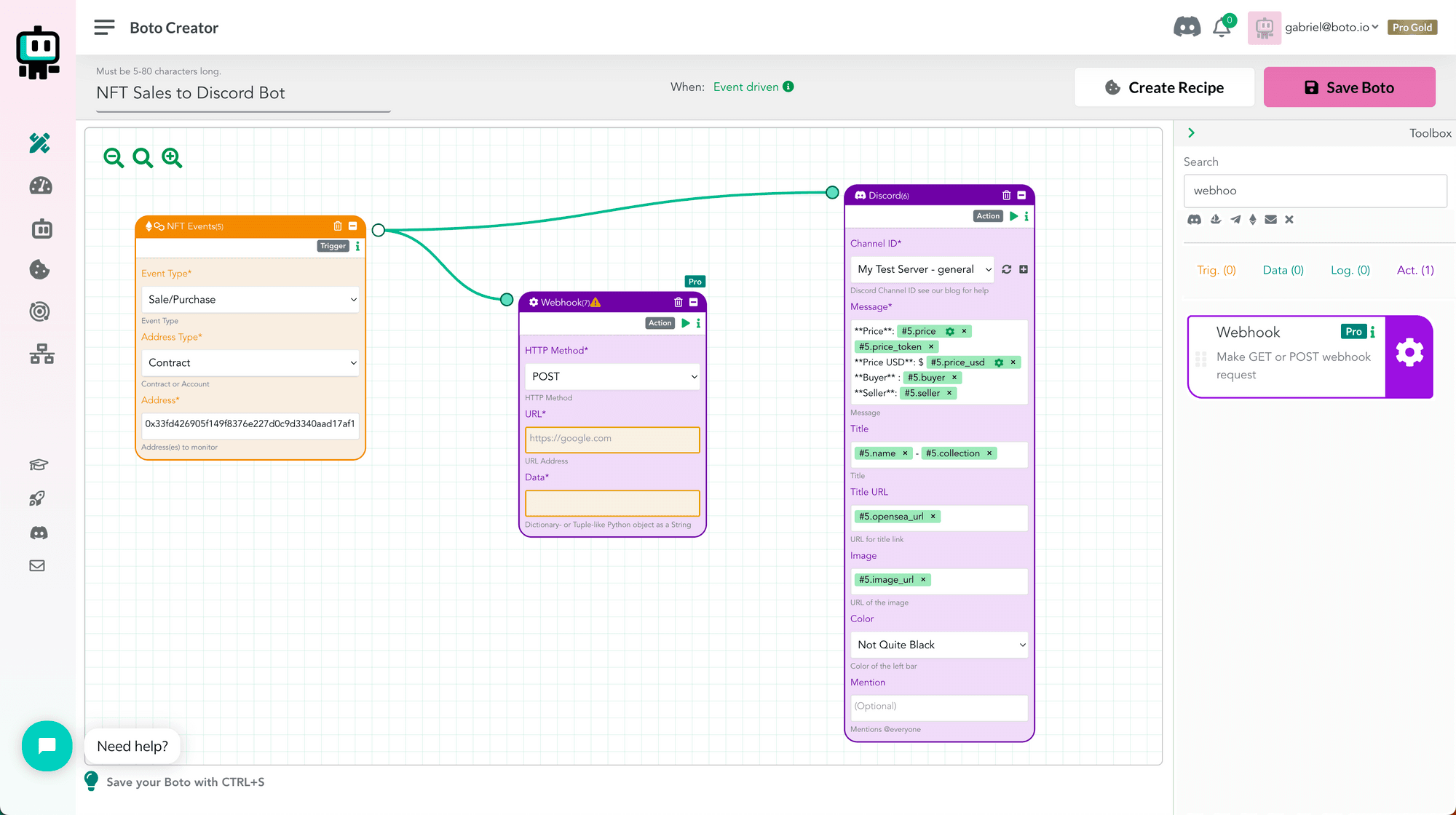Filter toolbox by email icon

[x=1271, y=219]
